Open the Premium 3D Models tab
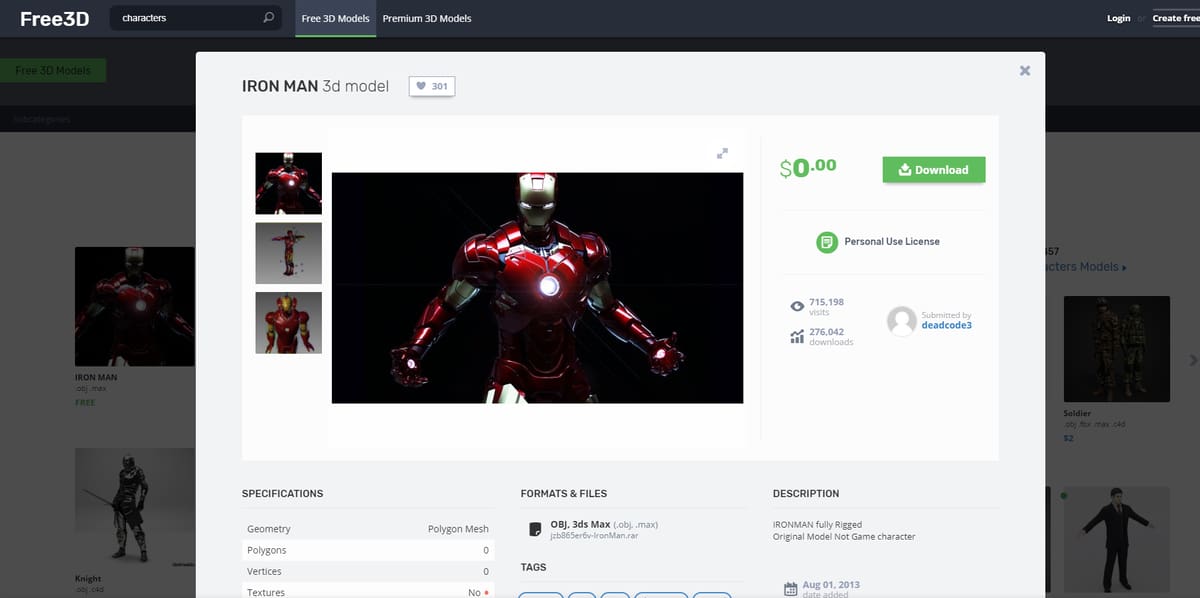 (427, 18)
